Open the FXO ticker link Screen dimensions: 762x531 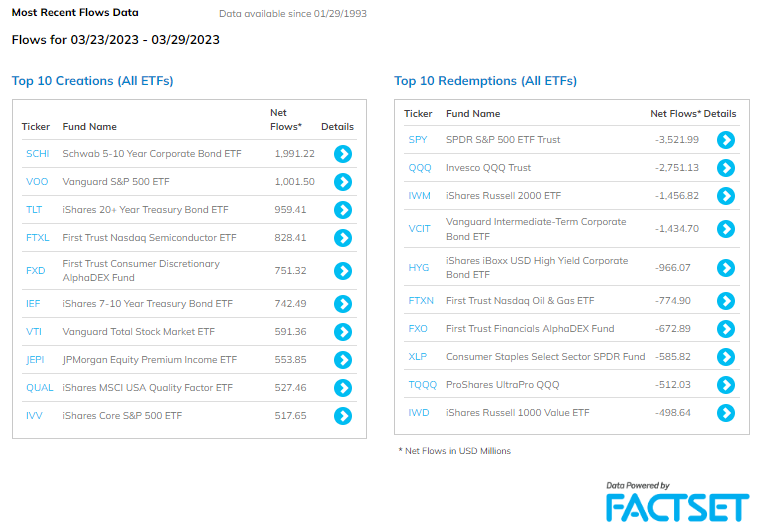click(418, 329)
